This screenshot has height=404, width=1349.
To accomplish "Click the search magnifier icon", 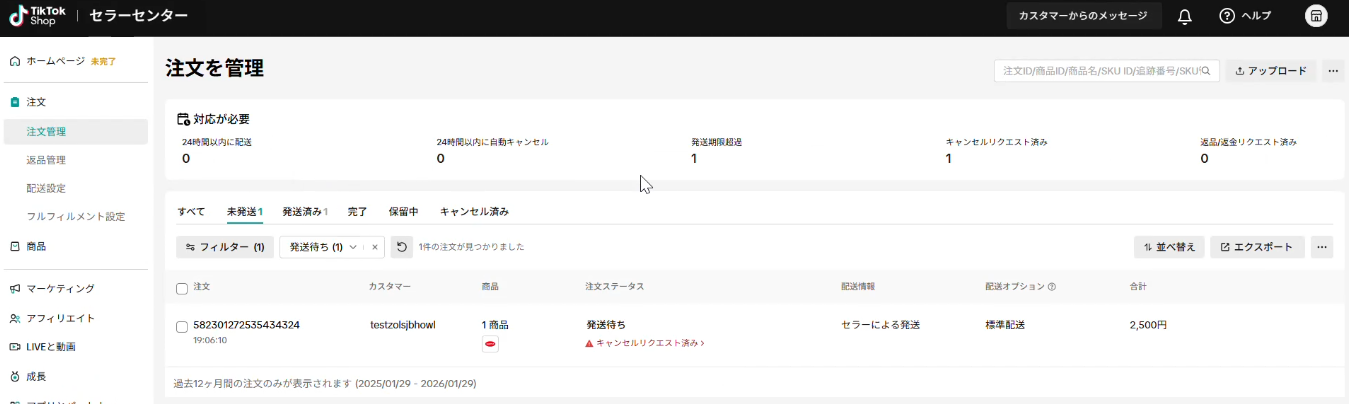I will pyautogui.click(x=1206, y=71).
